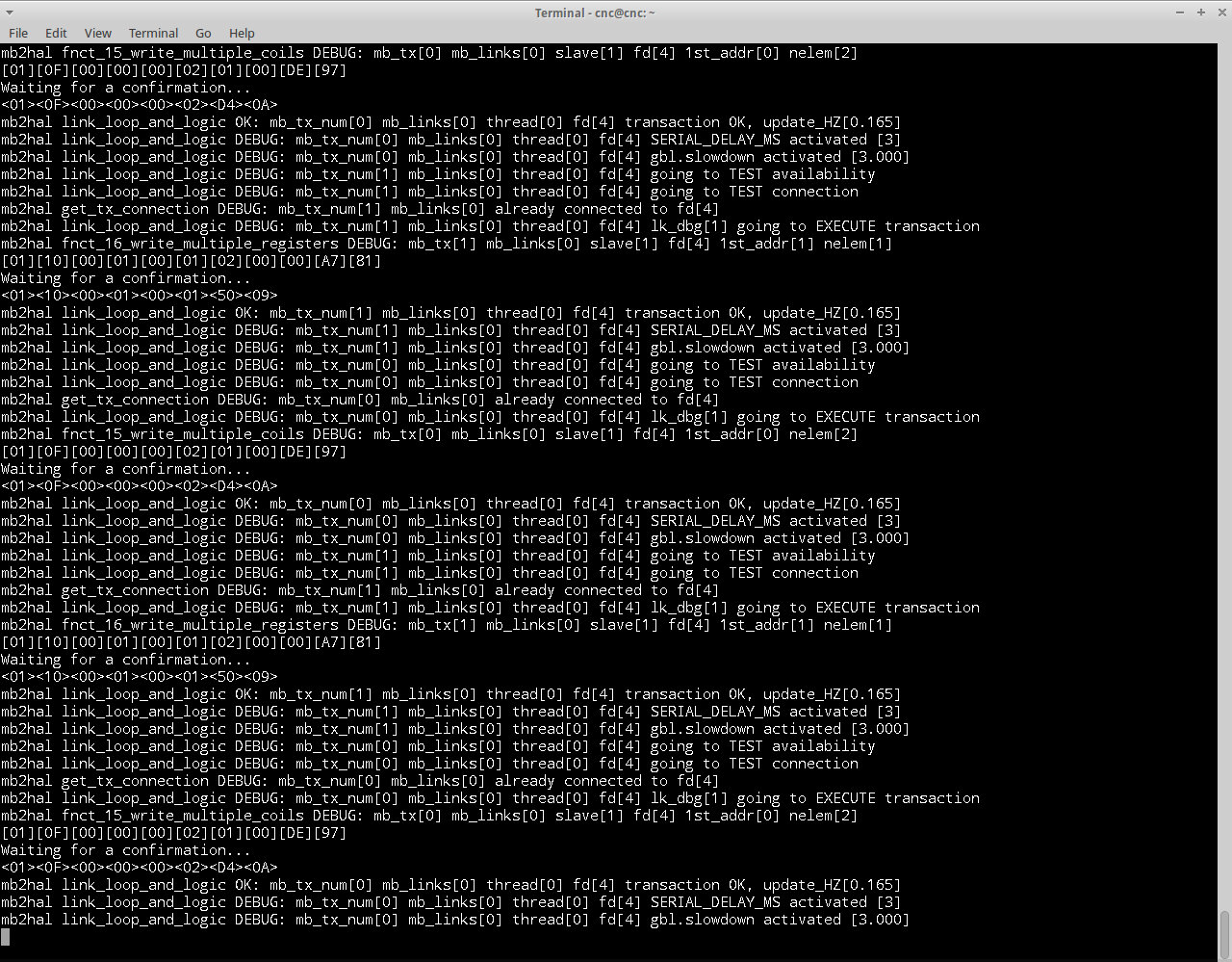Click the final 'gbl.slowdown activated [3.000]' line above the cursor
1232x962 pixels.
(455, 920)
